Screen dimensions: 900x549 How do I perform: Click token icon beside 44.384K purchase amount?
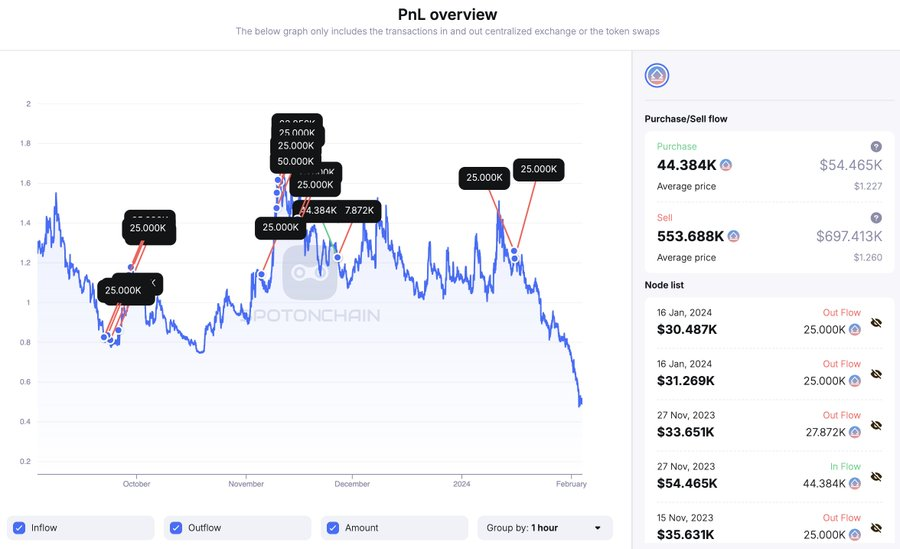click(x=726, y=165)
